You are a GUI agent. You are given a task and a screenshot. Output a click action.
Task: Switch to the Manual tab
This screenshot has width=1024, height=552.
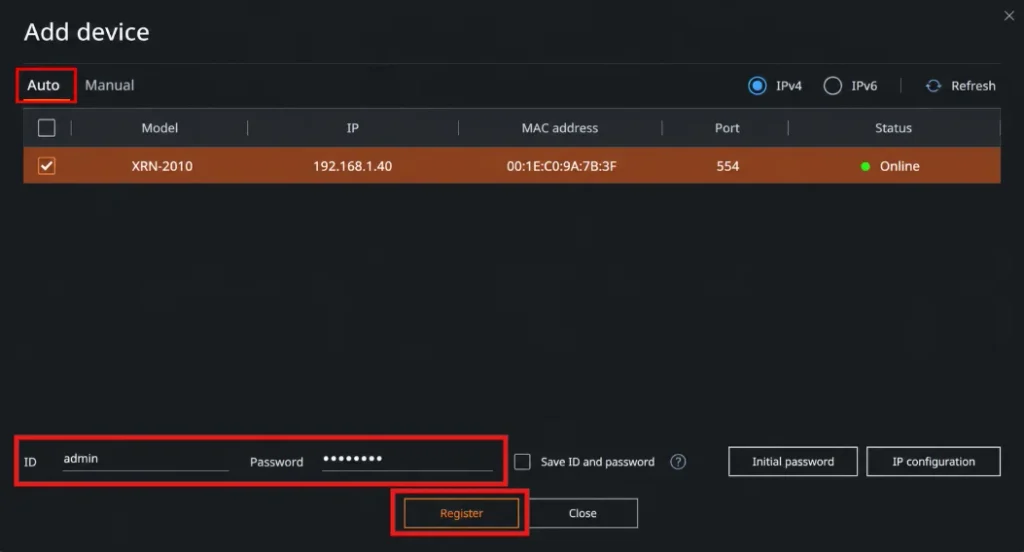point(110,86)
